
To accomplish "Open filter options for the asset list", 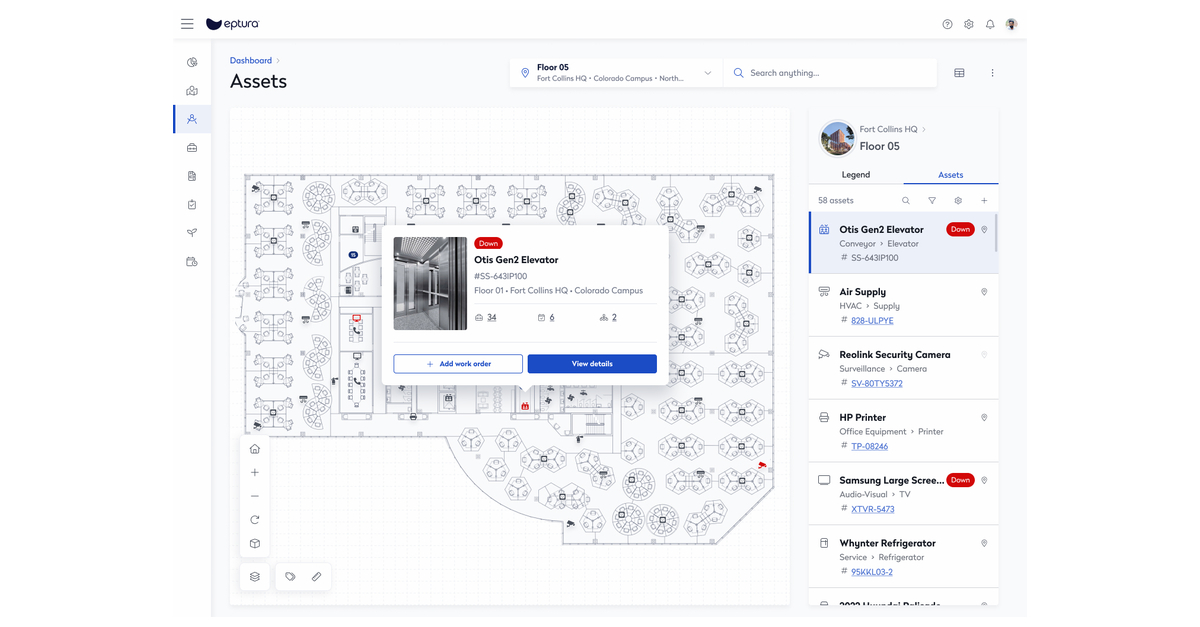I will coord(932,200).
